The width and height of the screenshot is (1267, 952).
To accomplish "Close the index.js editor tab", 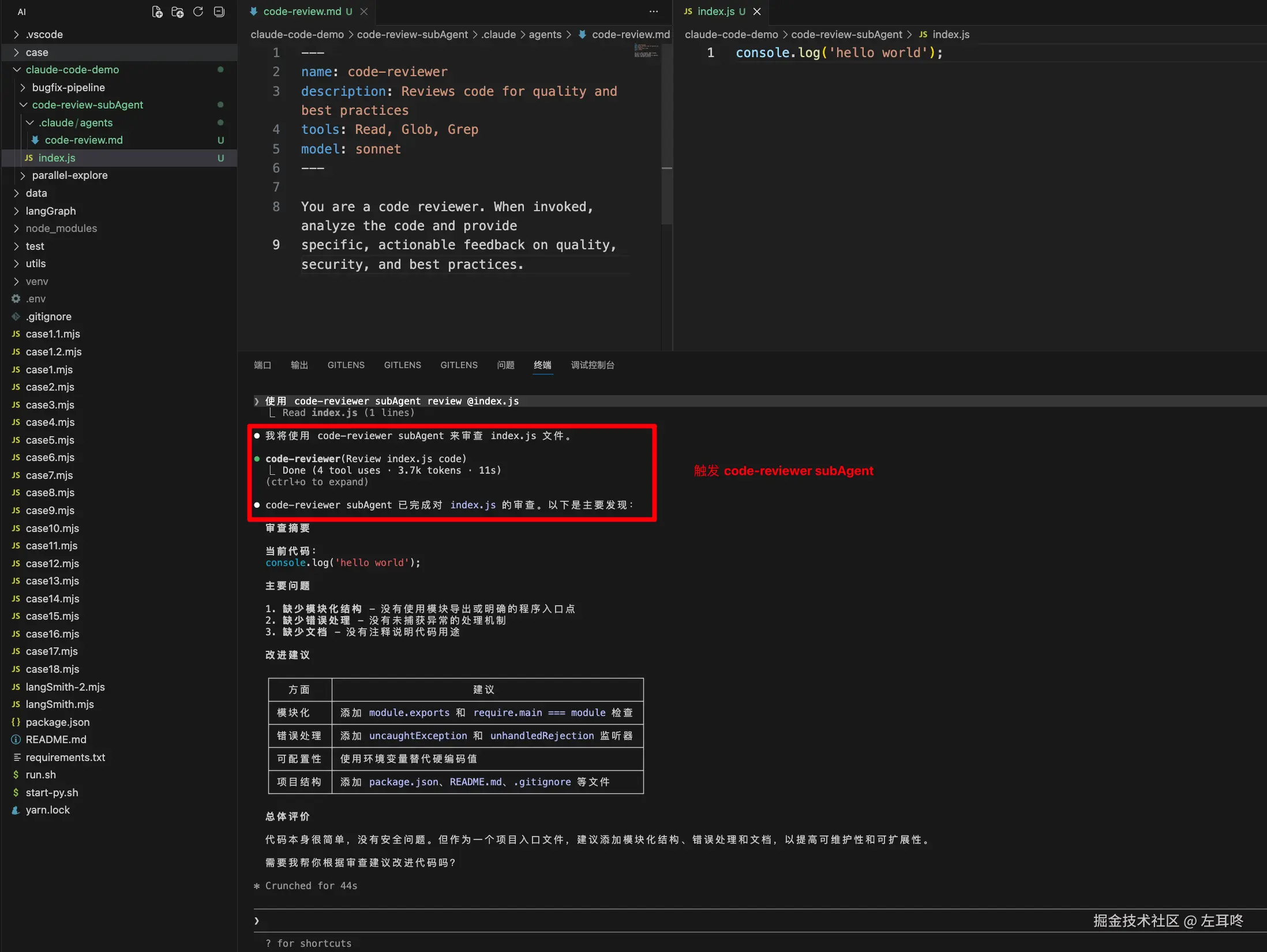I will pyautogui.click(x=757, y=12).
